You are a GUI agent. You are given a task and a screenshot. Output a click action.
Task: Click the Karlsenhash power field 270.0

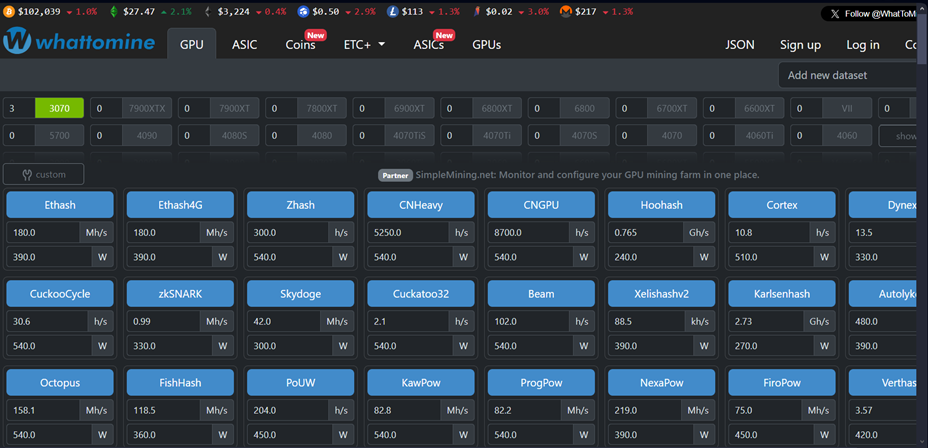click(771, 346)
